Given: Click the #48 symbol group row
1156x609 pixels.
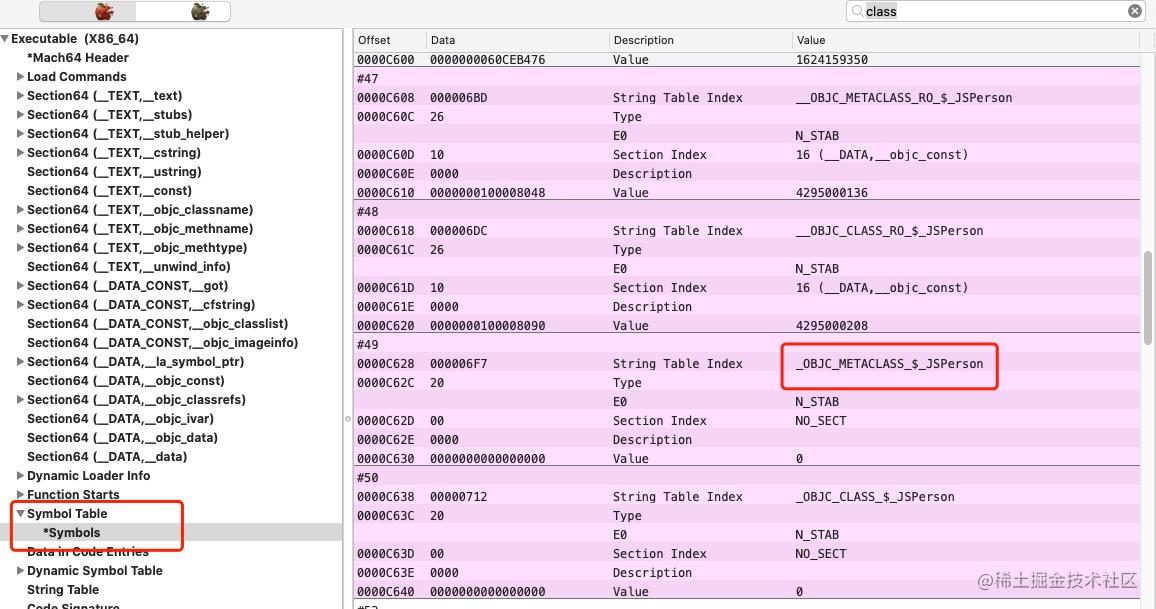Looking at the screenshot, I should point(746,212).
